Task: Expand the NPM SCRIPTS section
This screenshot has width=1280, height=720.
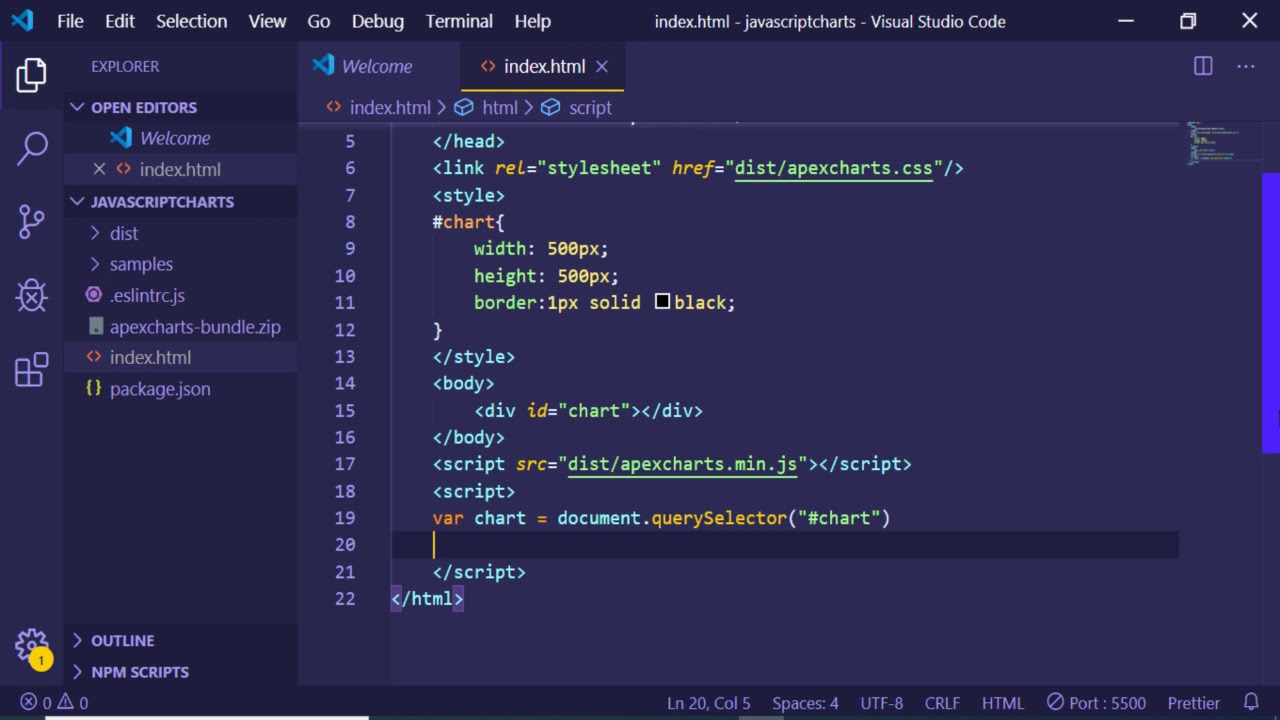Action: [x=139, y=672]
